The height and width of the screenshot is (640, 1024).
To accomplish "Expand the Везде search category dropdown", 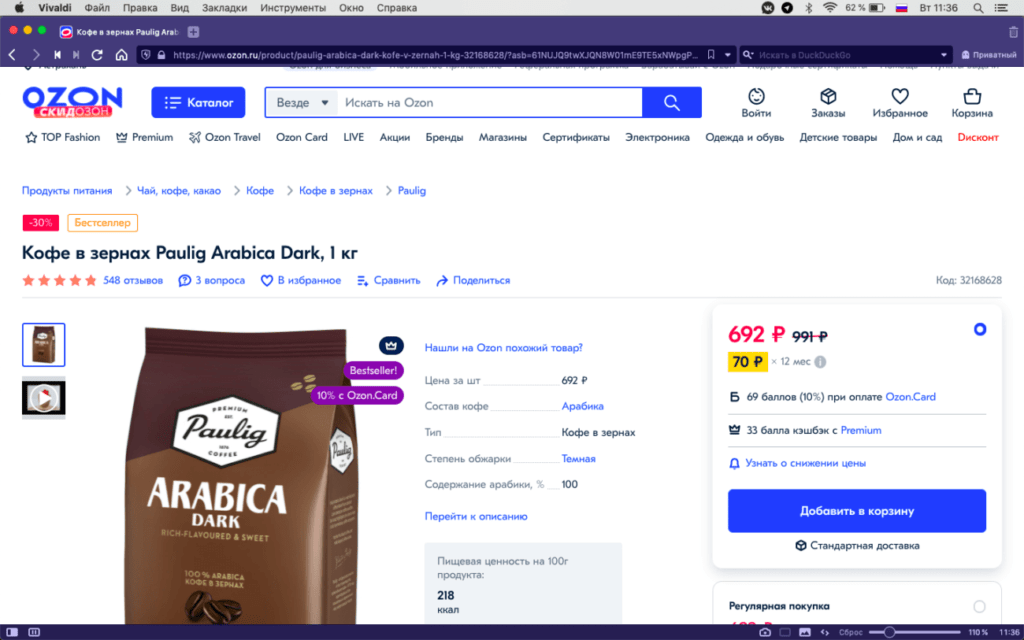I will (x=302, y=103).
